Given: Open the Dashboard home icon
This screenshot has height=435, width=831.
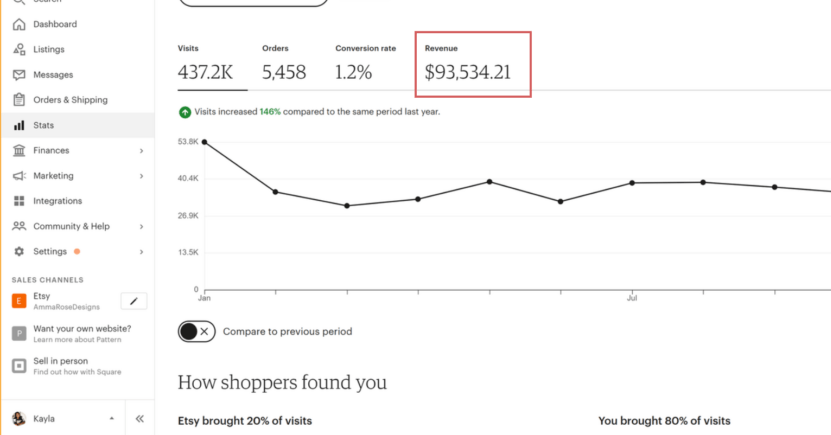Looking at the screenshot, I should coord(19,24).
